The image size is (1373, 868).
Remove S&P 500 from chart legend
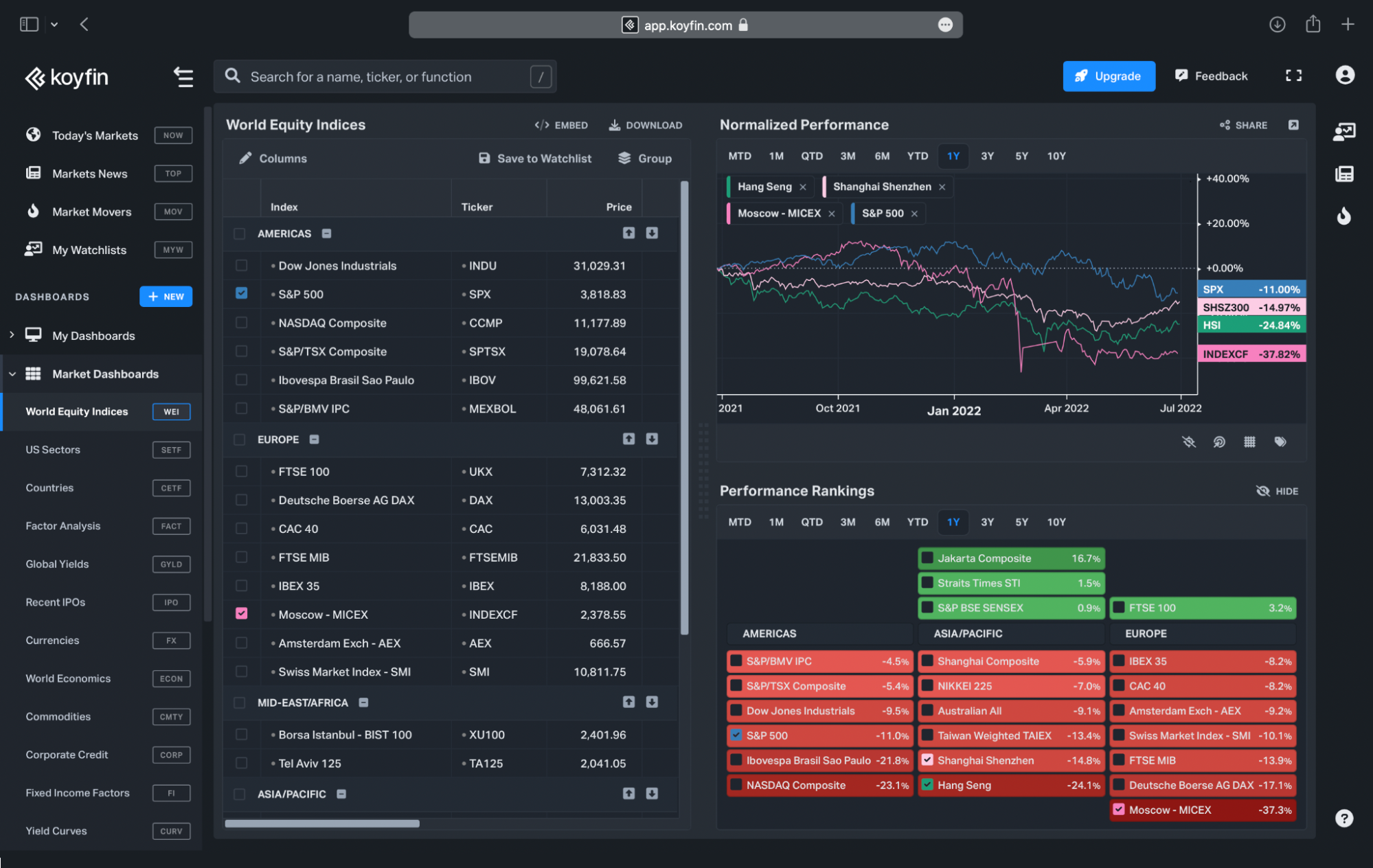coord(914,214)
